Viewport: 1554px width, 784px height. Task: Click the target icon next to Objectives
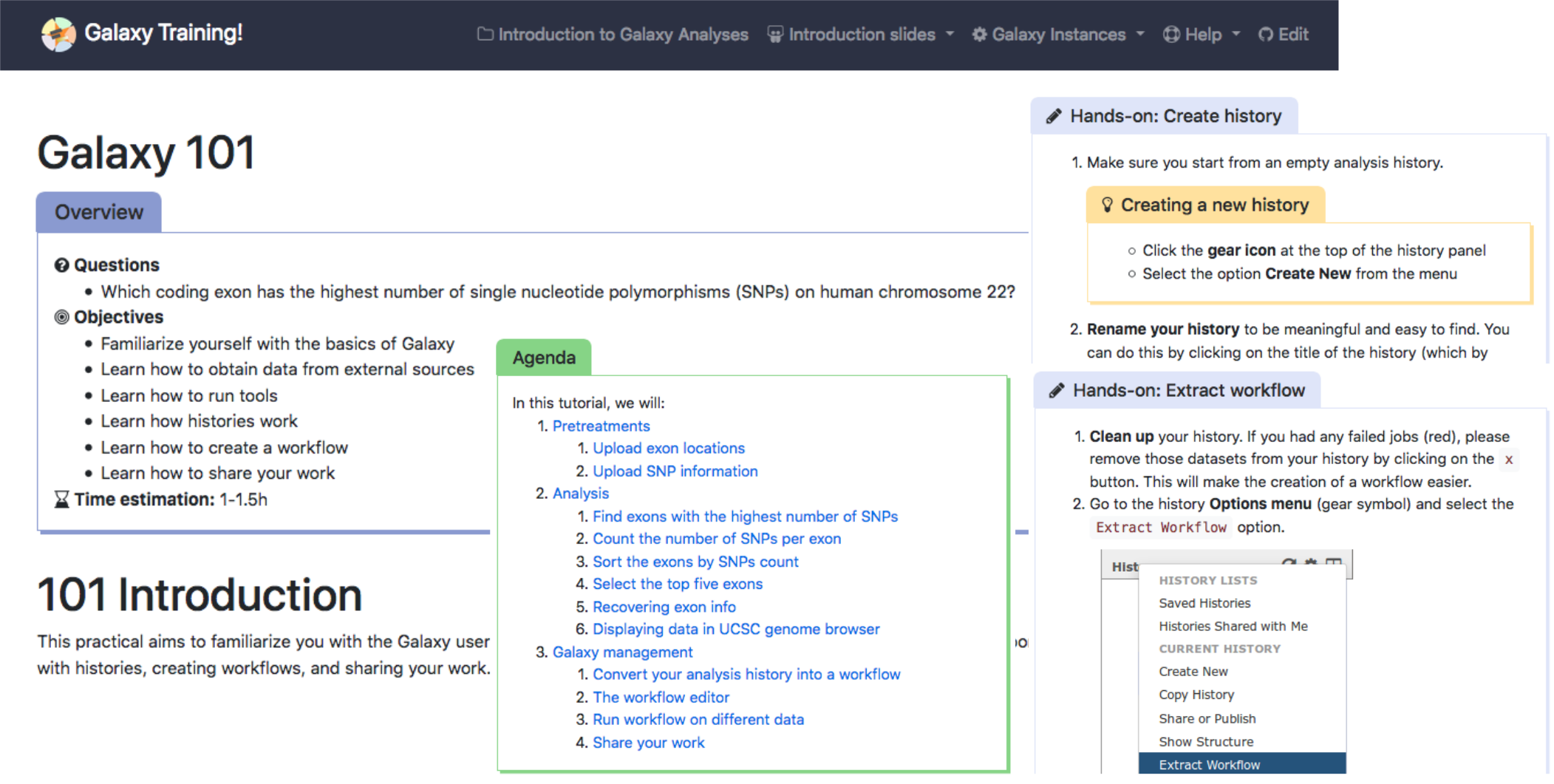[x=61, y=317]
